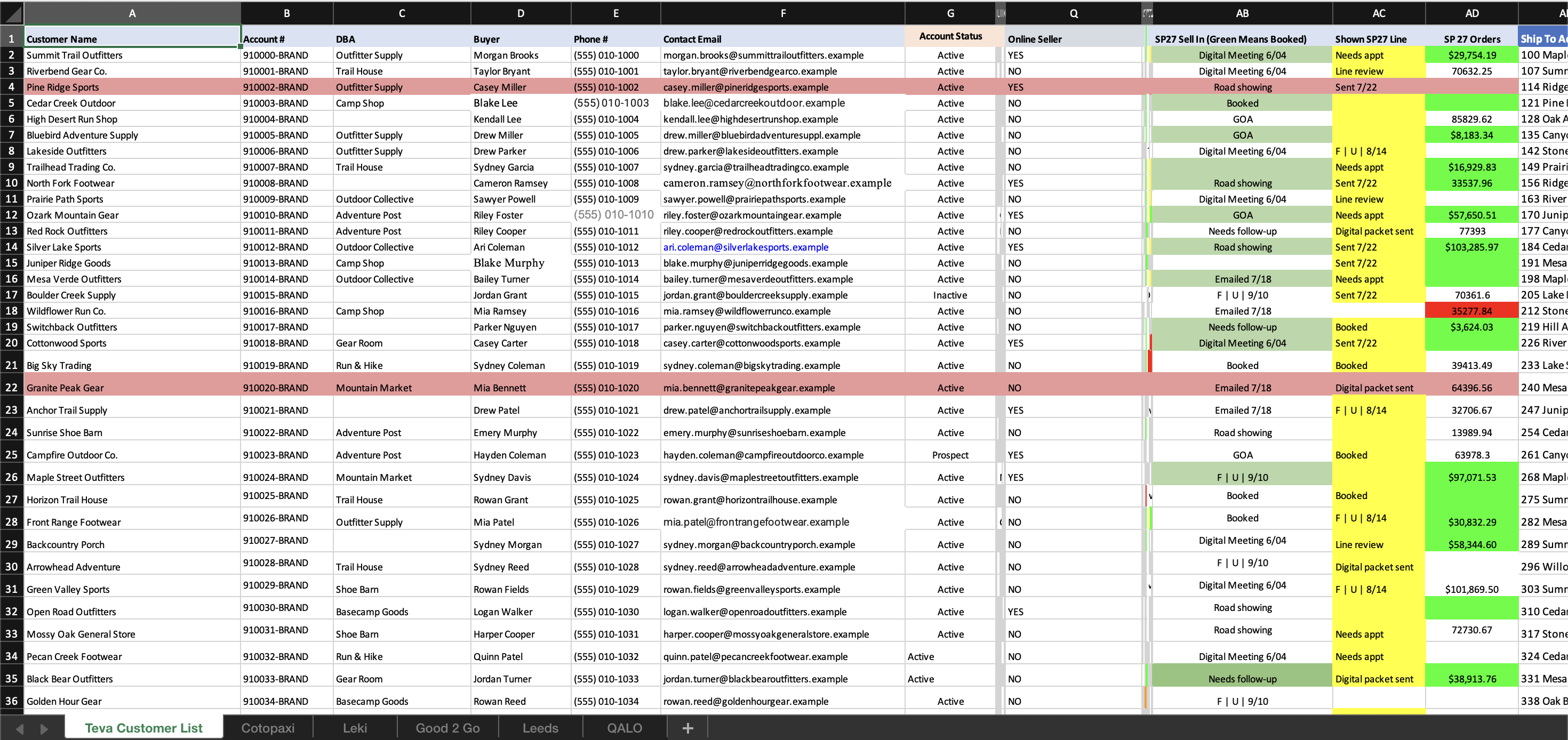This screenshot has height=740, width=1568.
Task: Click the $29,754.19 orders cell
Action: click(1472, 55)
